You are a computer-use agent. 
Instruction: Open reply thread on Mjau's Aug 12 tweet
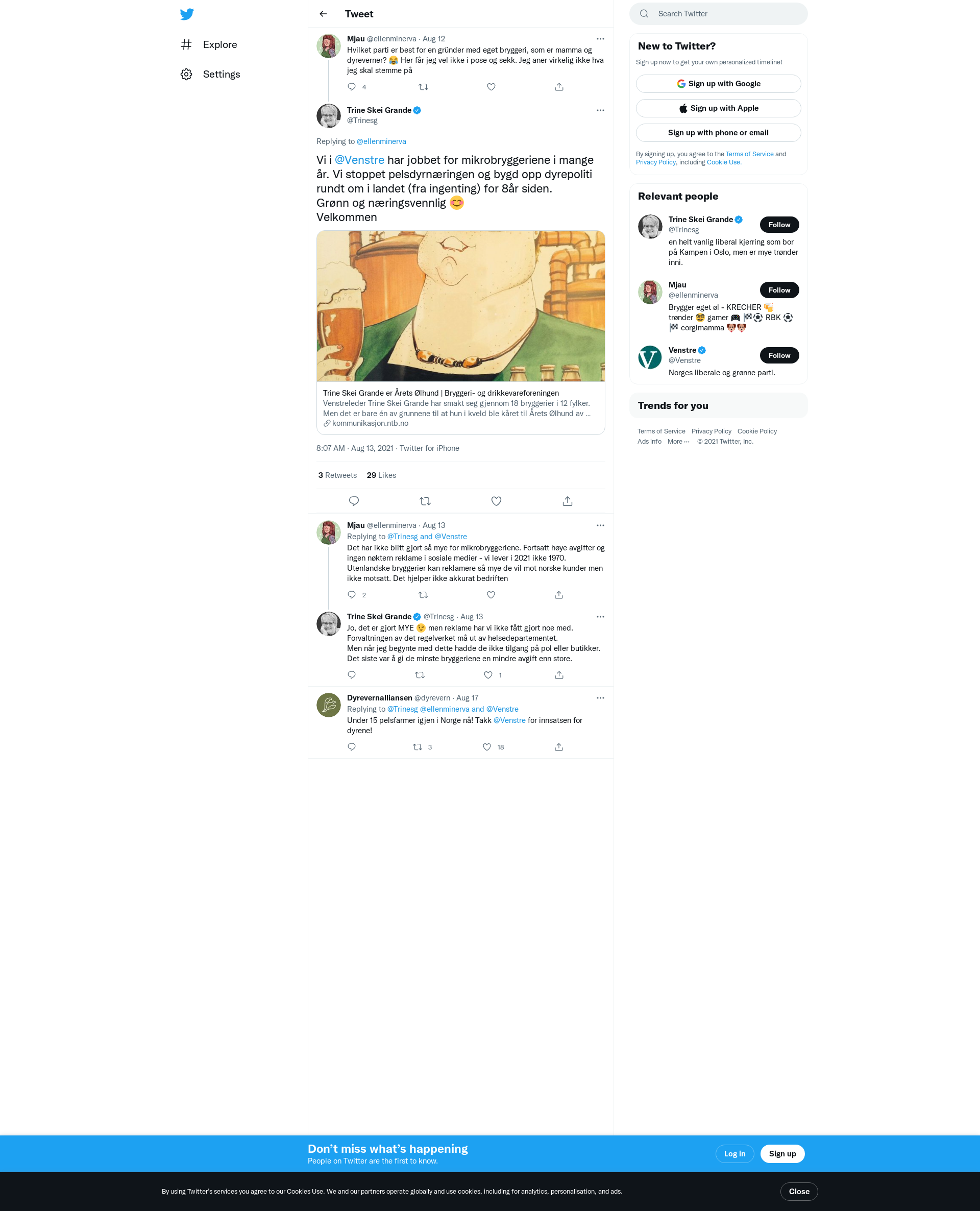(x=352, y=87)
